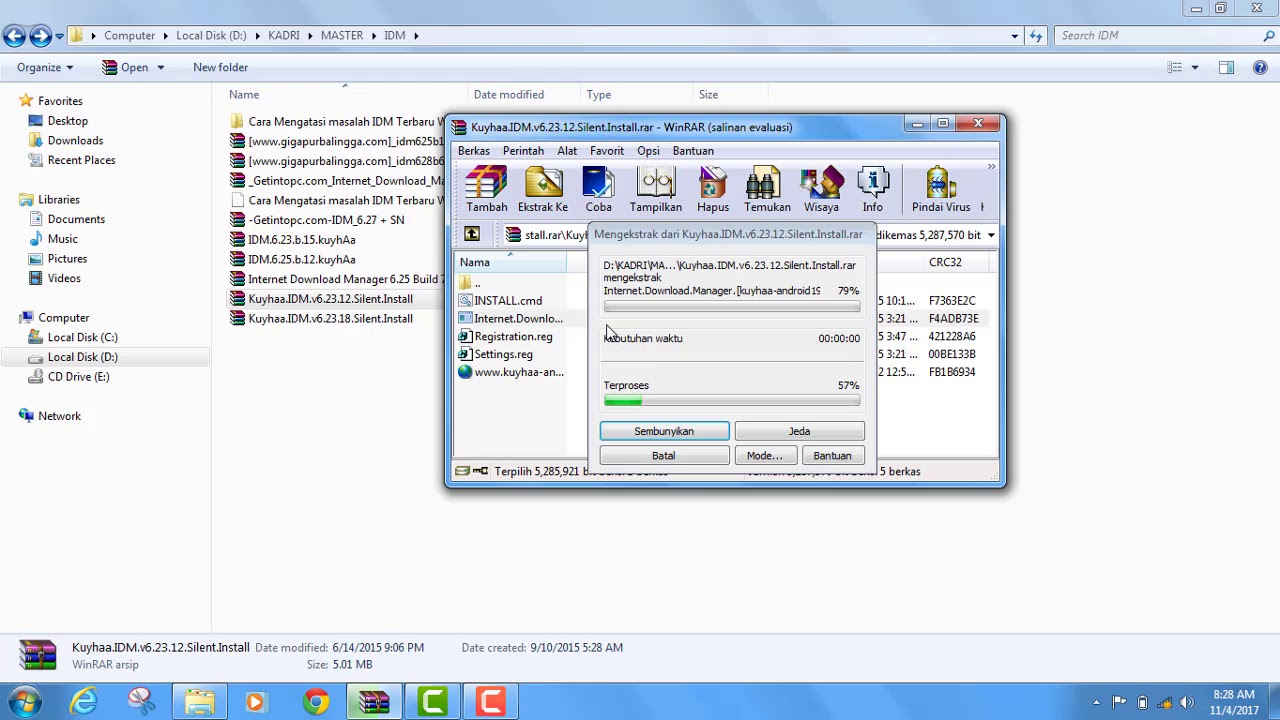Open the Perintah menu
Screen dimensions: 1280x720
523,151
